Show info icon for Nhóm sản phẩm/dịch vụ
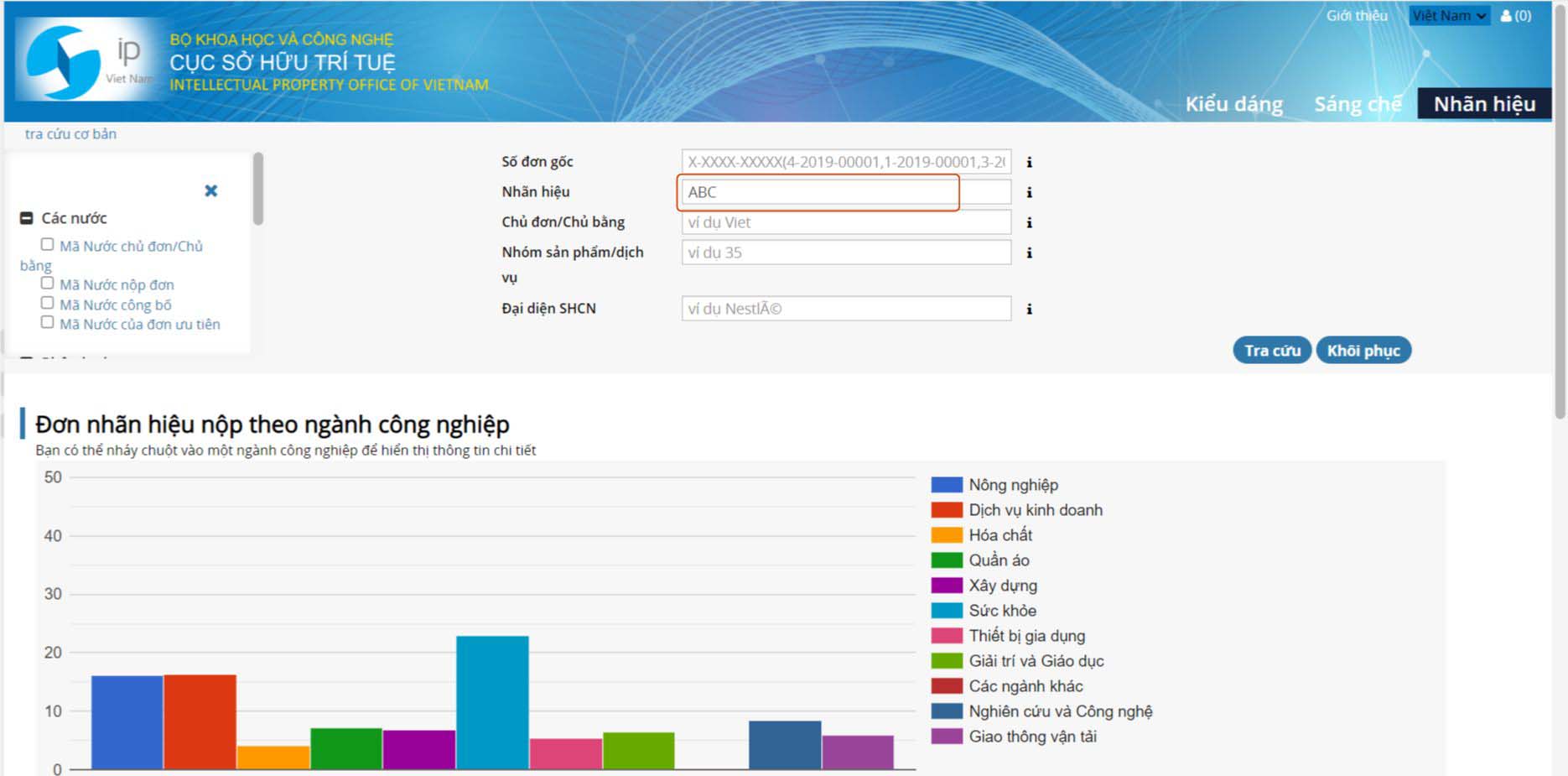Image resolution: width=1568 pixels, height=776 pixels. pos(1029,253)
